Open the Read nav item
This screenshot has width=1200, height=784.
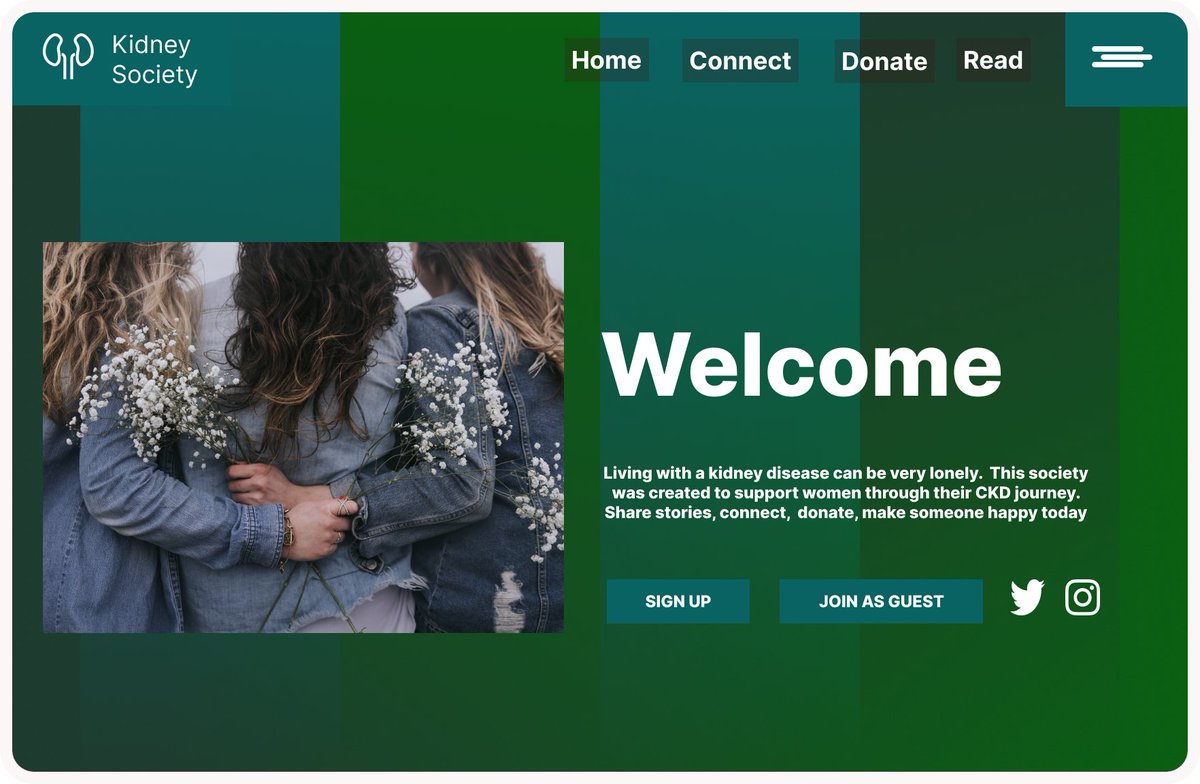[x=993, y=60]
